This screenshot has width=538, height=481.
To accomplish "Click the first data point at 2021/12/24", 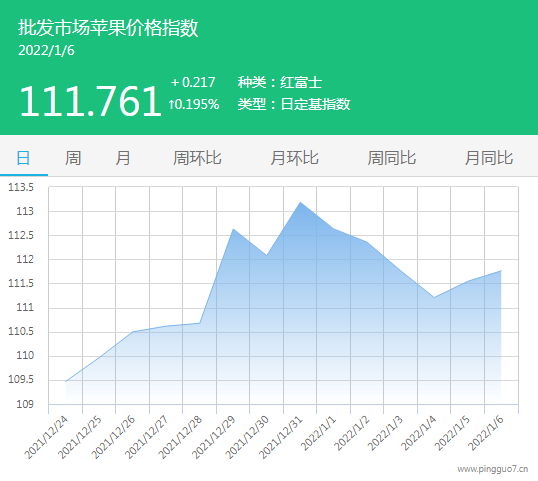I will tap(66, 381).
